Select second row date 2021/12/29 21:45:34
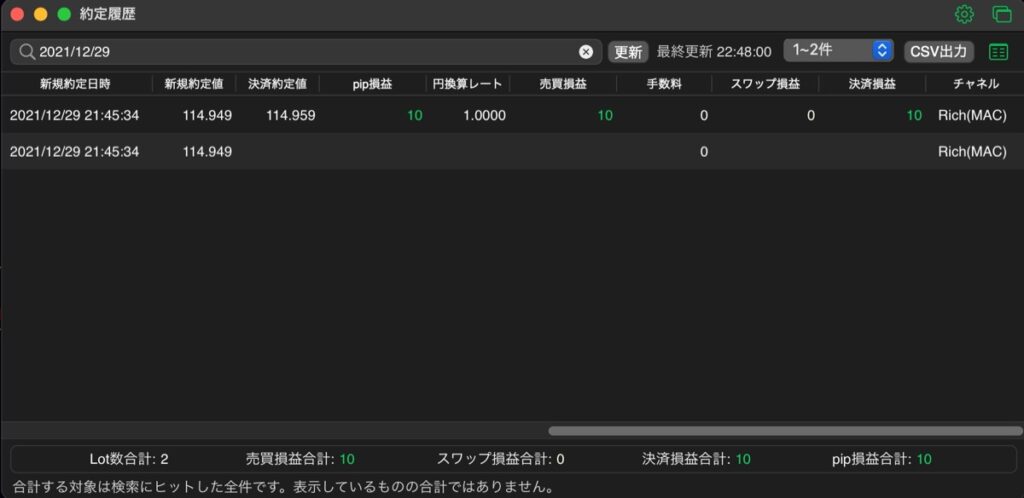This screenshot has height=498, width=1024. (x=74, y=152)
